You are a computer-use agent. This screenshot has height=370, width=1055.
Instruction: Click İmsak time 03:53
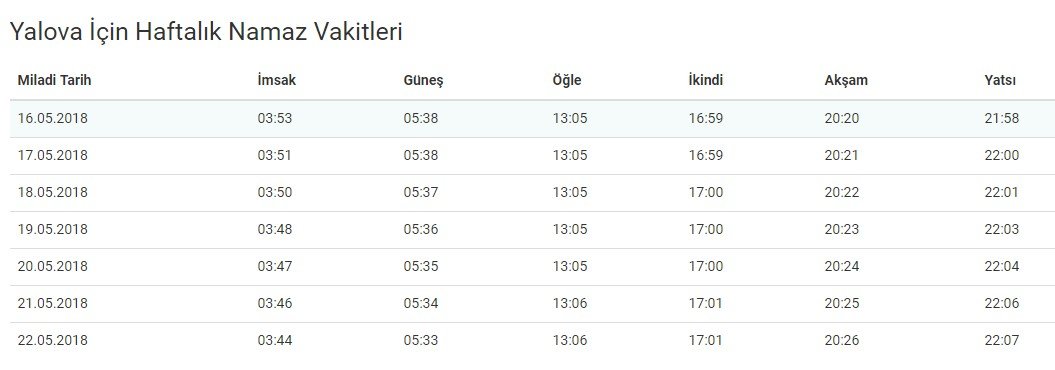click(275, 118)
